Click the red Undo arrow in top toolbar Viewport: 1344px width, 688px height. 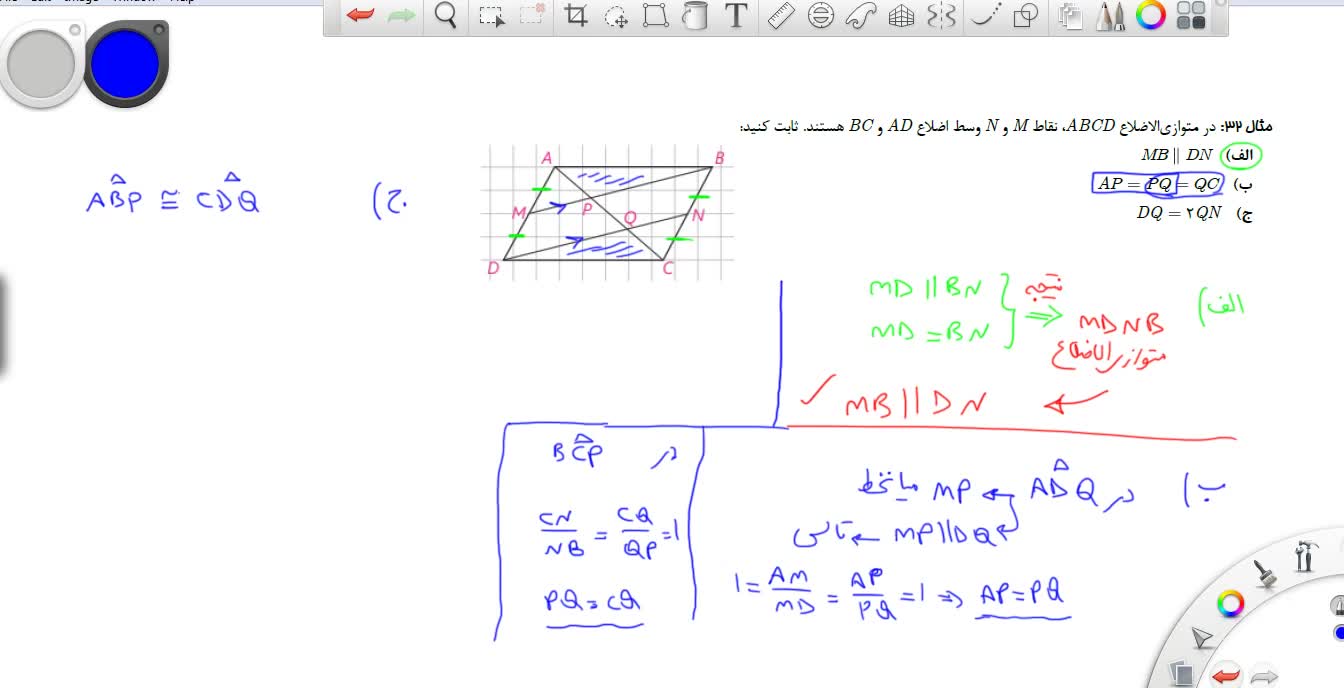[x=360, y=15]
